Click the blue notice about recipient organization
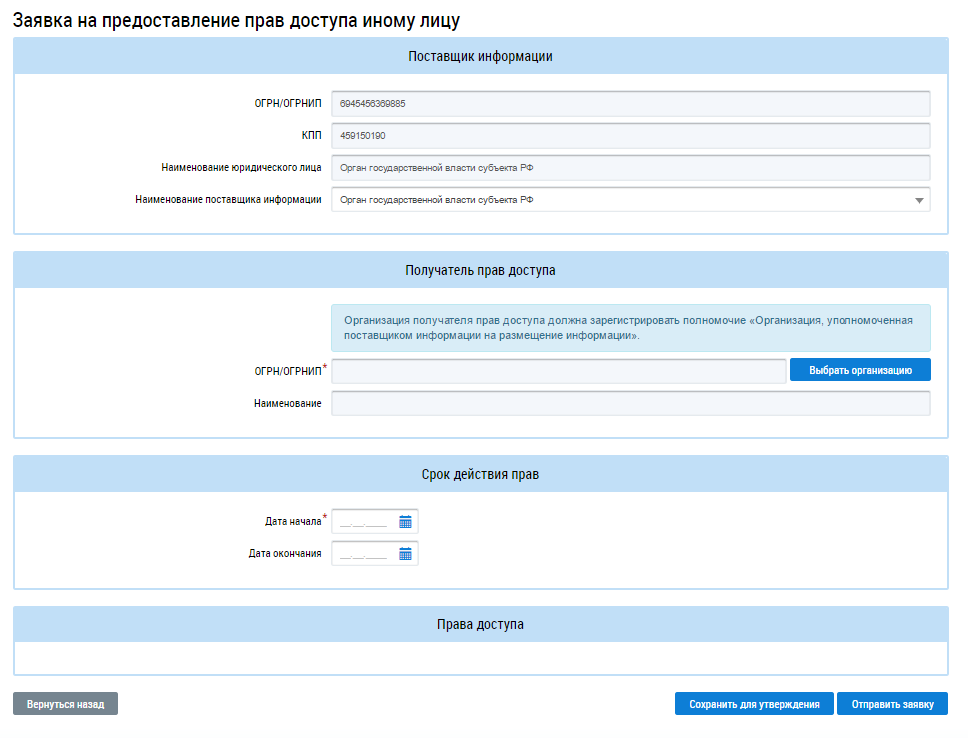 [x=630, y=328]
